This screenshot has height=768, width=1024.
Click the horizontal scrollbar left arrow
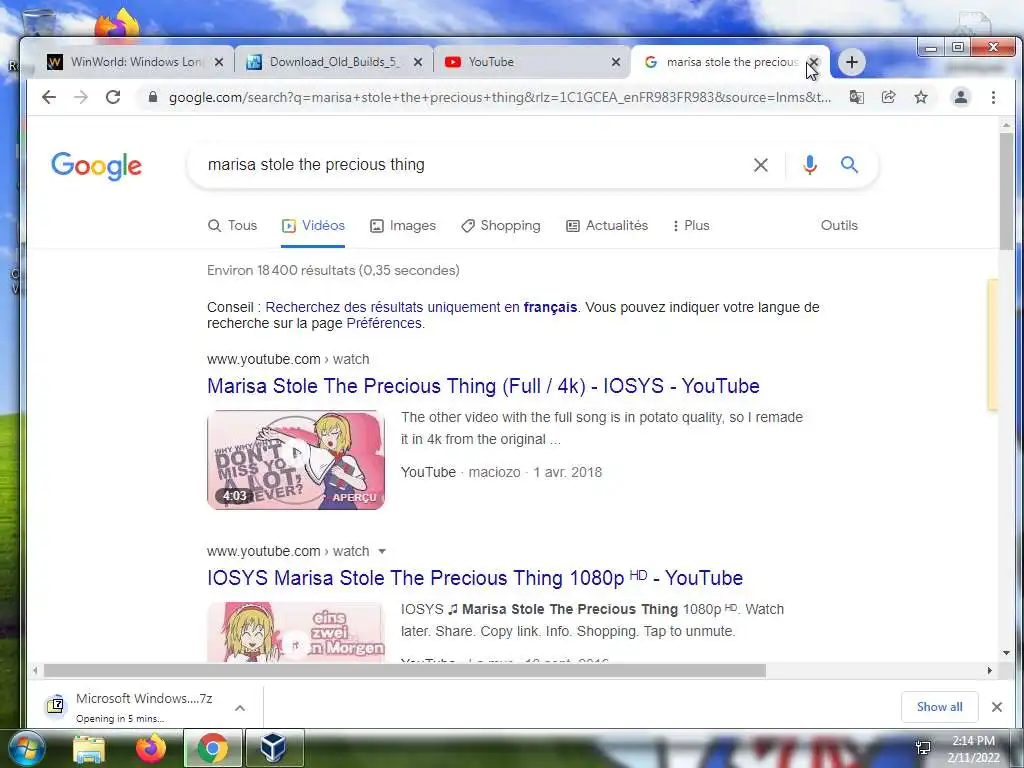tap(35, 671)
